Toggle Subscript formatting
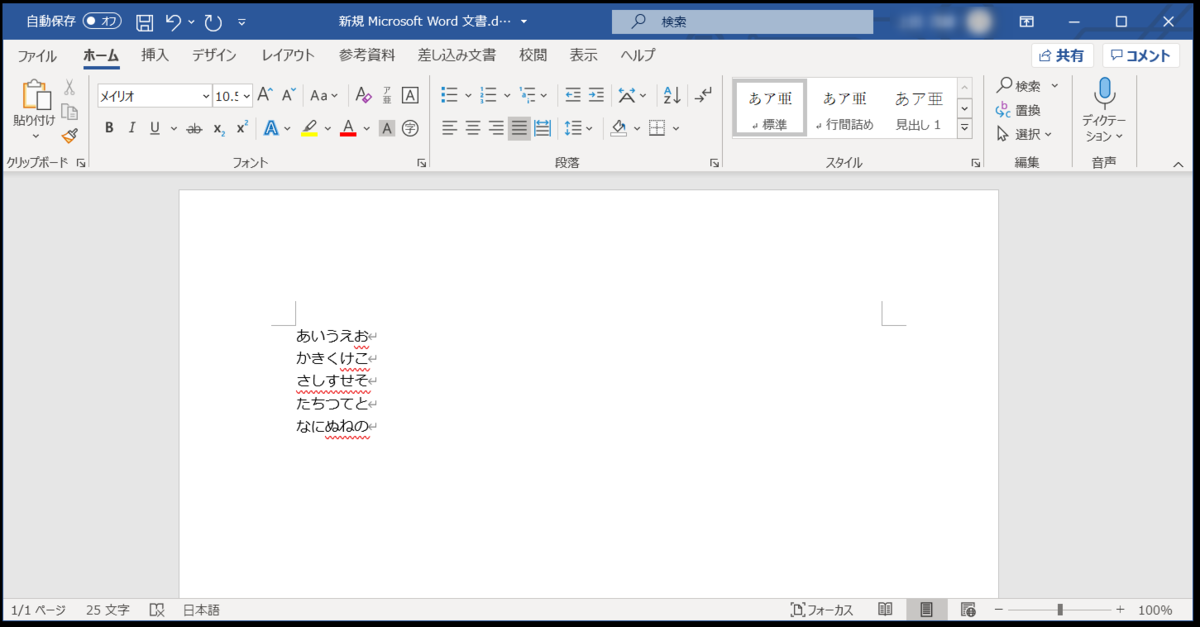 coord(219,128)
